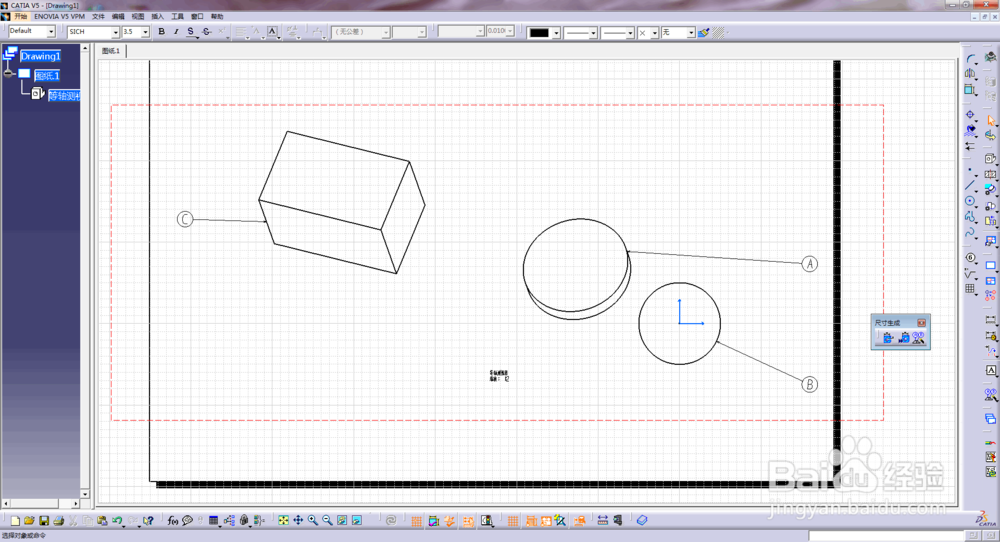Select the Pan tool icon
Image resolution: width=1000 pixels, height=542 pixels.
click(x=298, y=521)
